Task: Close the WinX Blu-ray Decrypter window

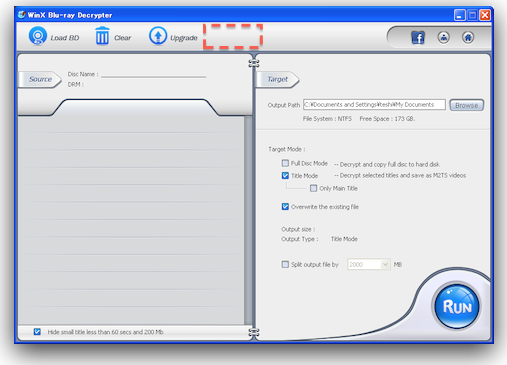Action: (x=485, y=15)
